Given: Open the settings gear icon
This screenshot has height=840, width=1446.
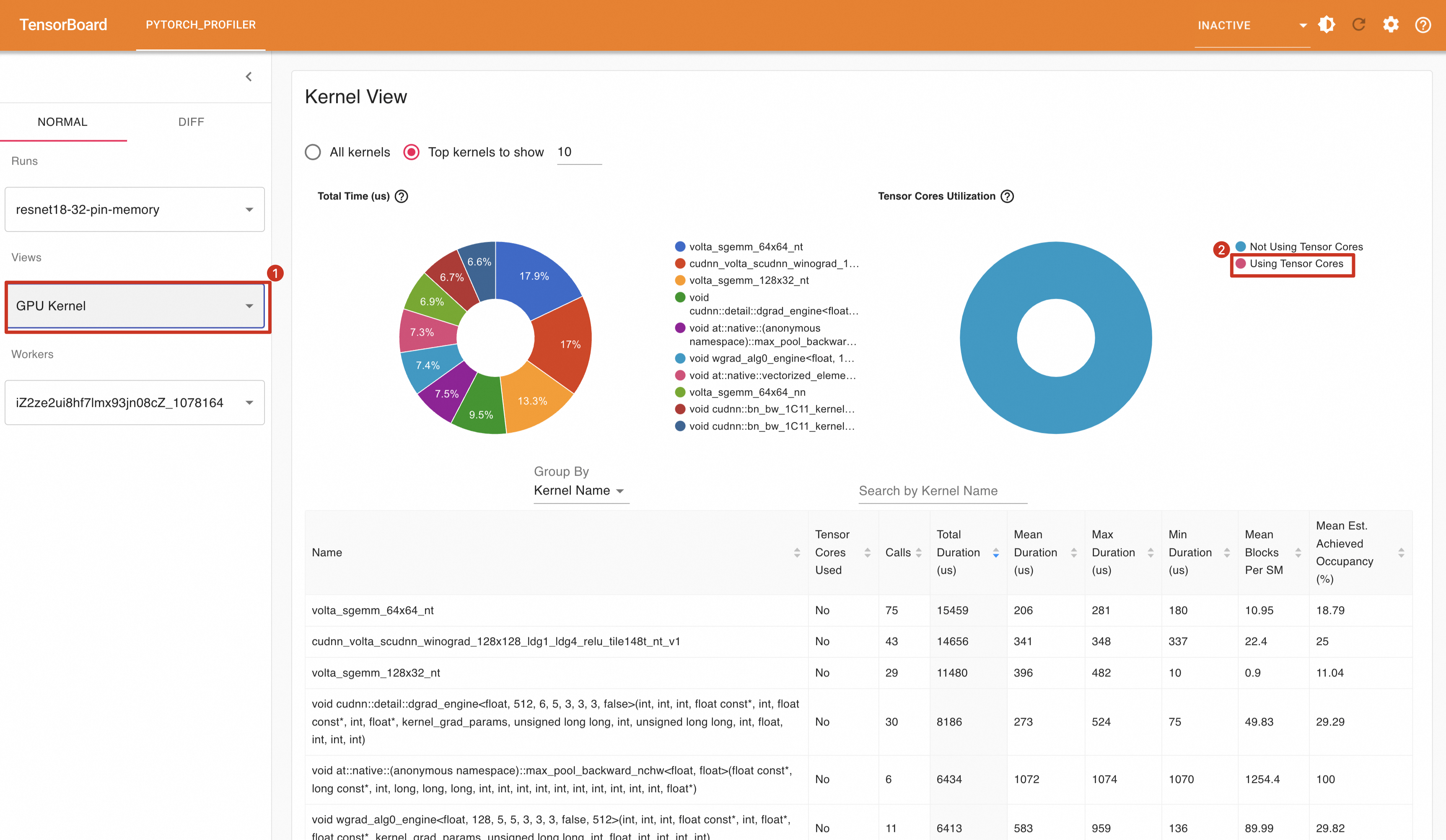Looking at the screenshot, I should click(x=1391, y=25).
